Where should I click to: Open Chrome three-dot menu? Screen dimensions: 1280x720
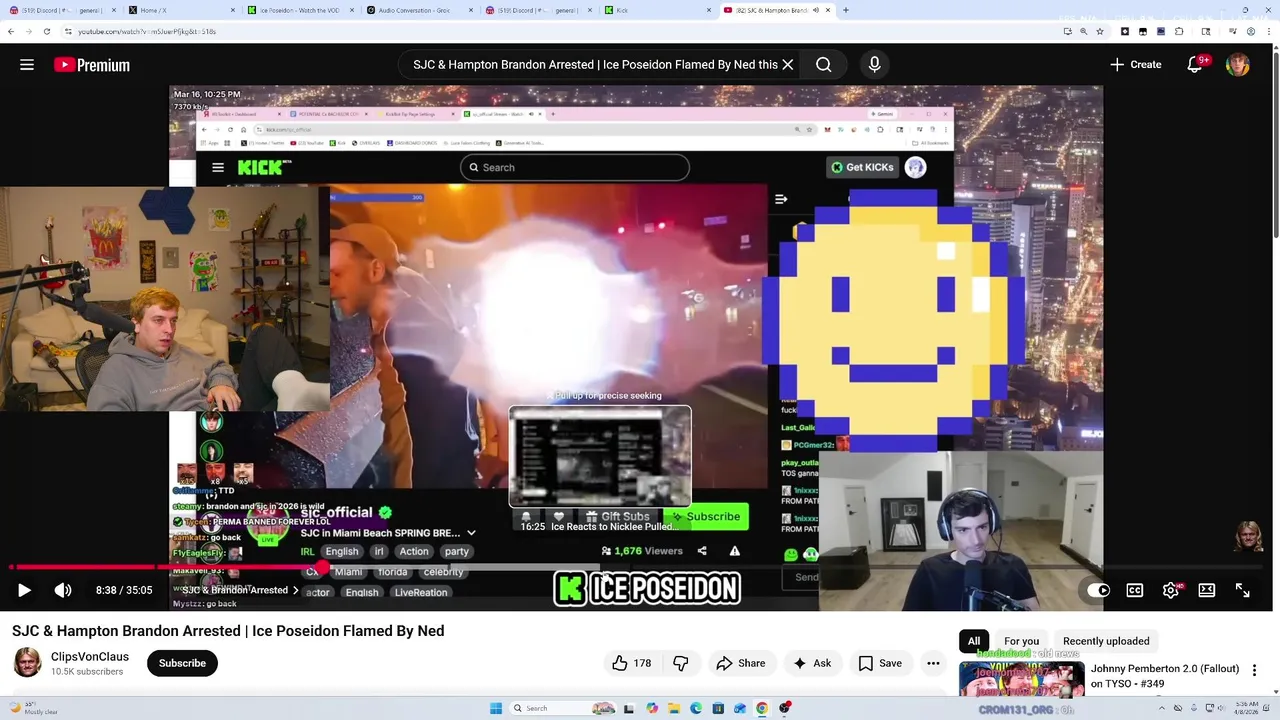point(1270,31)
